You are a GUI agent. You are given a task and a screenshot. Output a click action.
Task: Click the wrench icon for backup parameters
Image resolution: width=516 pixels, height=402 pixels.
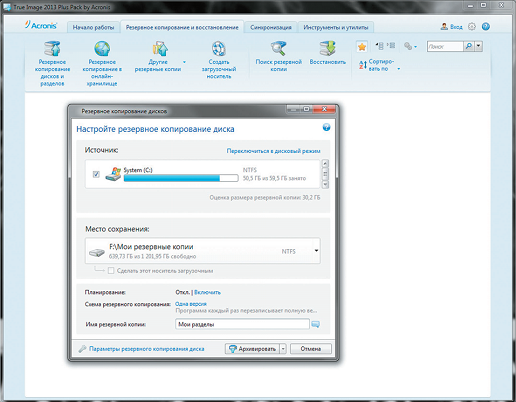[82, 349]
